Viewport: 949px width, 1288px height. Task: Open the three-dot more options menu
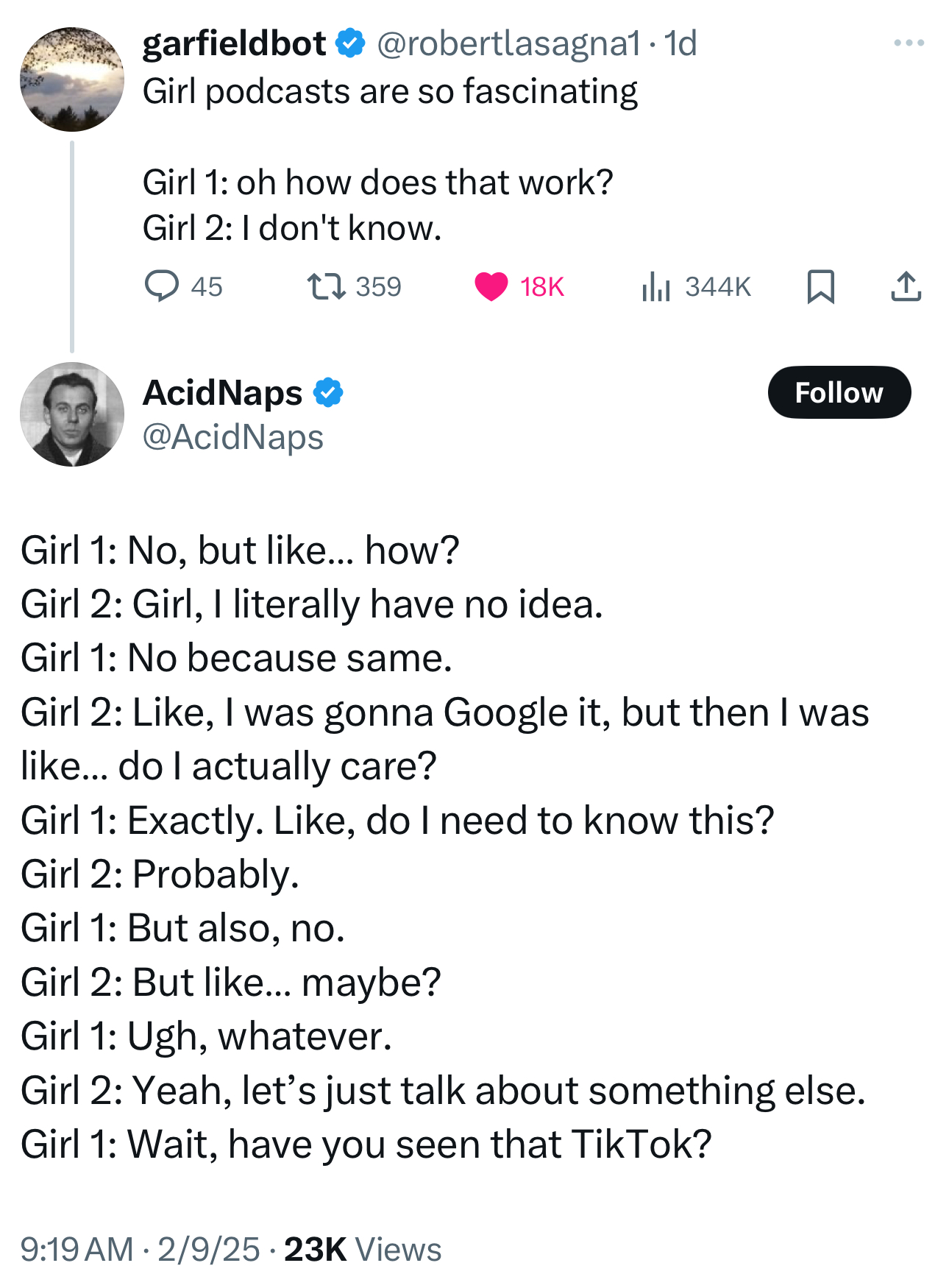click(x=909, y=43)
